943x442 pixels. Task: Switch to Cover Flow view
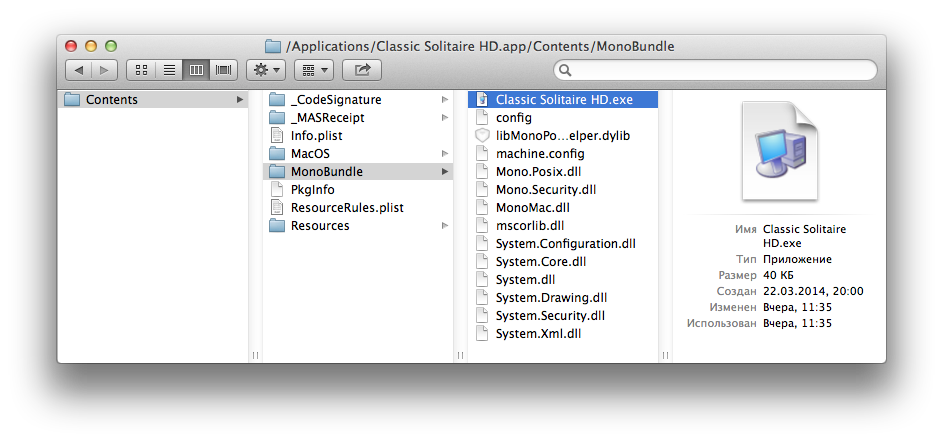tap(223, 70)
